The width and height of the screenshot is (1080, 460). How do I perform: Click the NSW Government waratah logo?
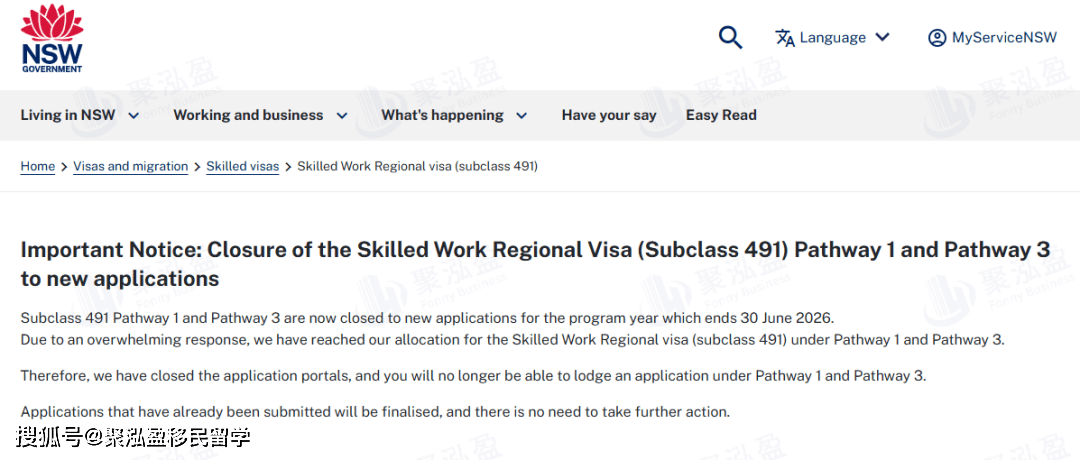coord(52,38)
